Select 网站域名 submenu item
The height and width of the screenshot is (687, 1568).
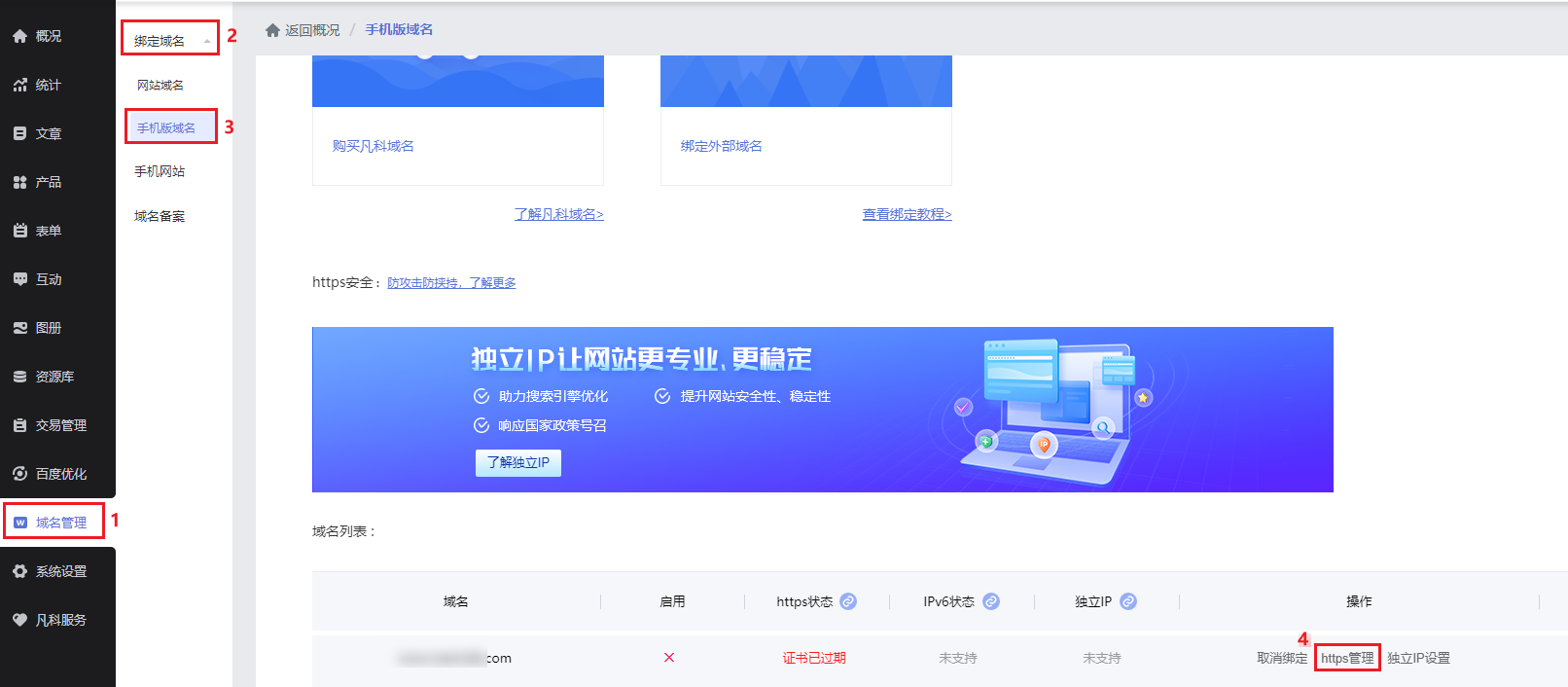[160, 86]
